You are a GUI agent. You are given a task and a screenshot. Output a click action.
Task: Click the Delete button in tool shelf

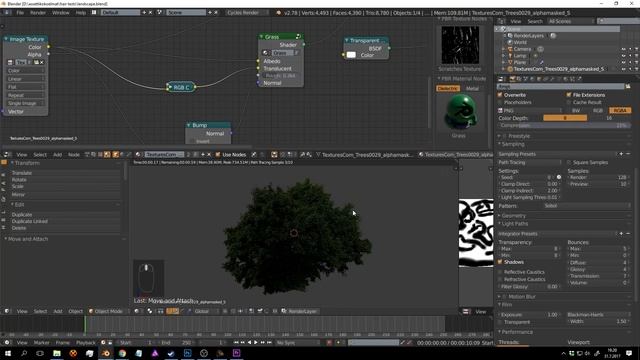65,228
